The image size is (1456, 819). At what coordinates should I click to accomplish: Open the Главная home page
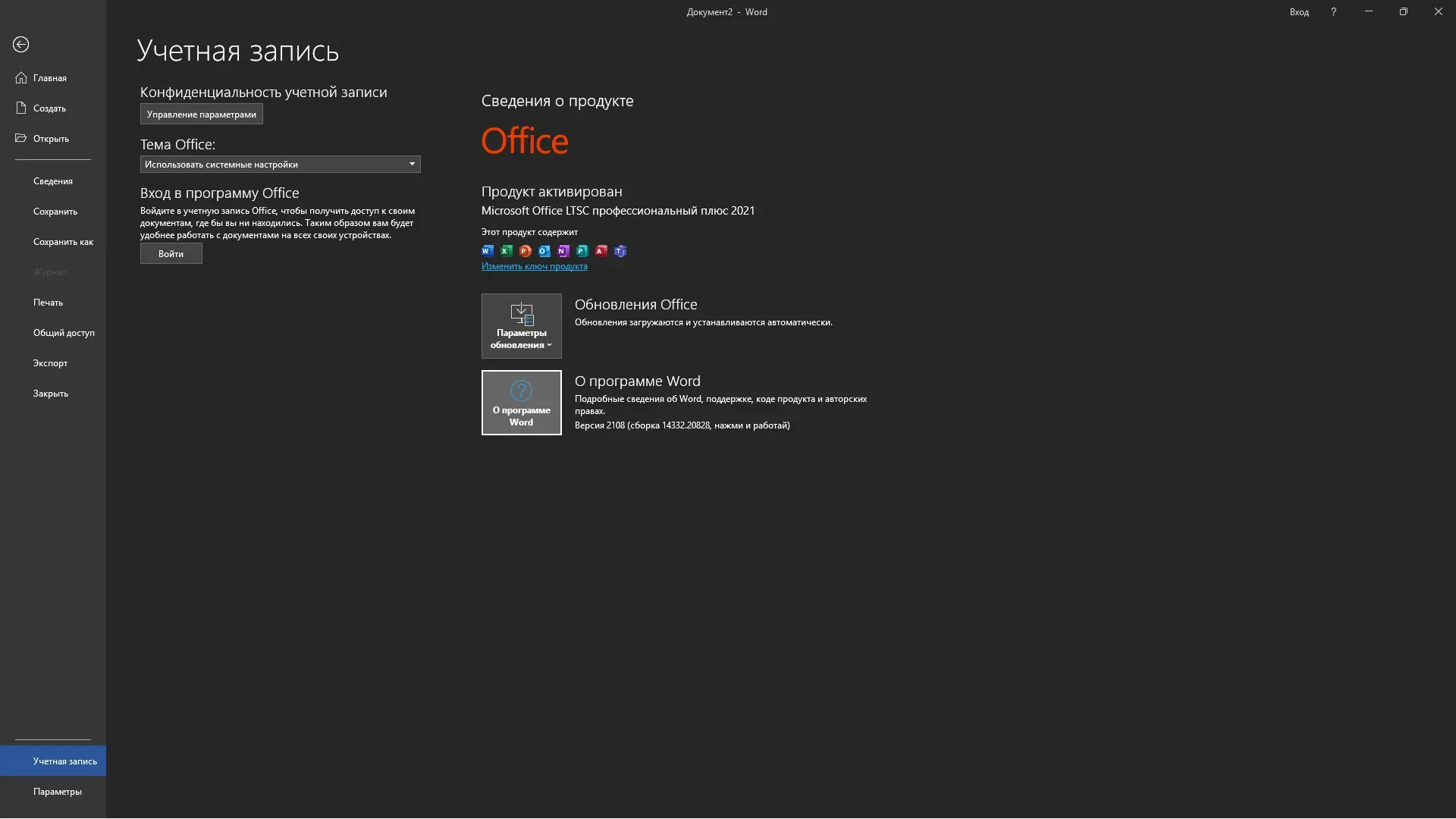point(49,78)
